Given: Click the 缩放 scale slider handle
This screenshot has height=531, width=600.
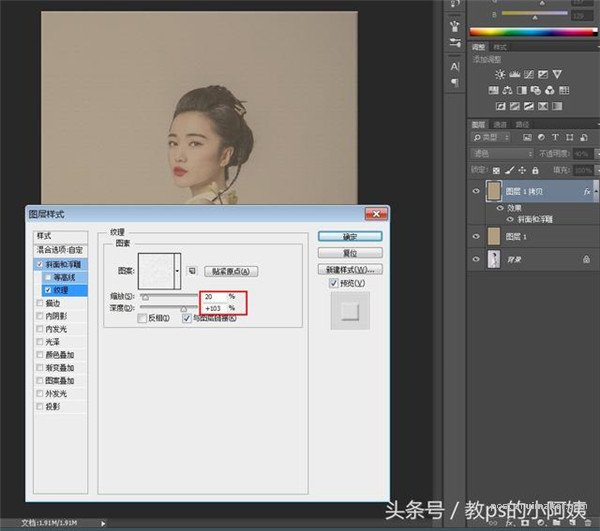Looking at the screenshot, I should pos(145,297).
